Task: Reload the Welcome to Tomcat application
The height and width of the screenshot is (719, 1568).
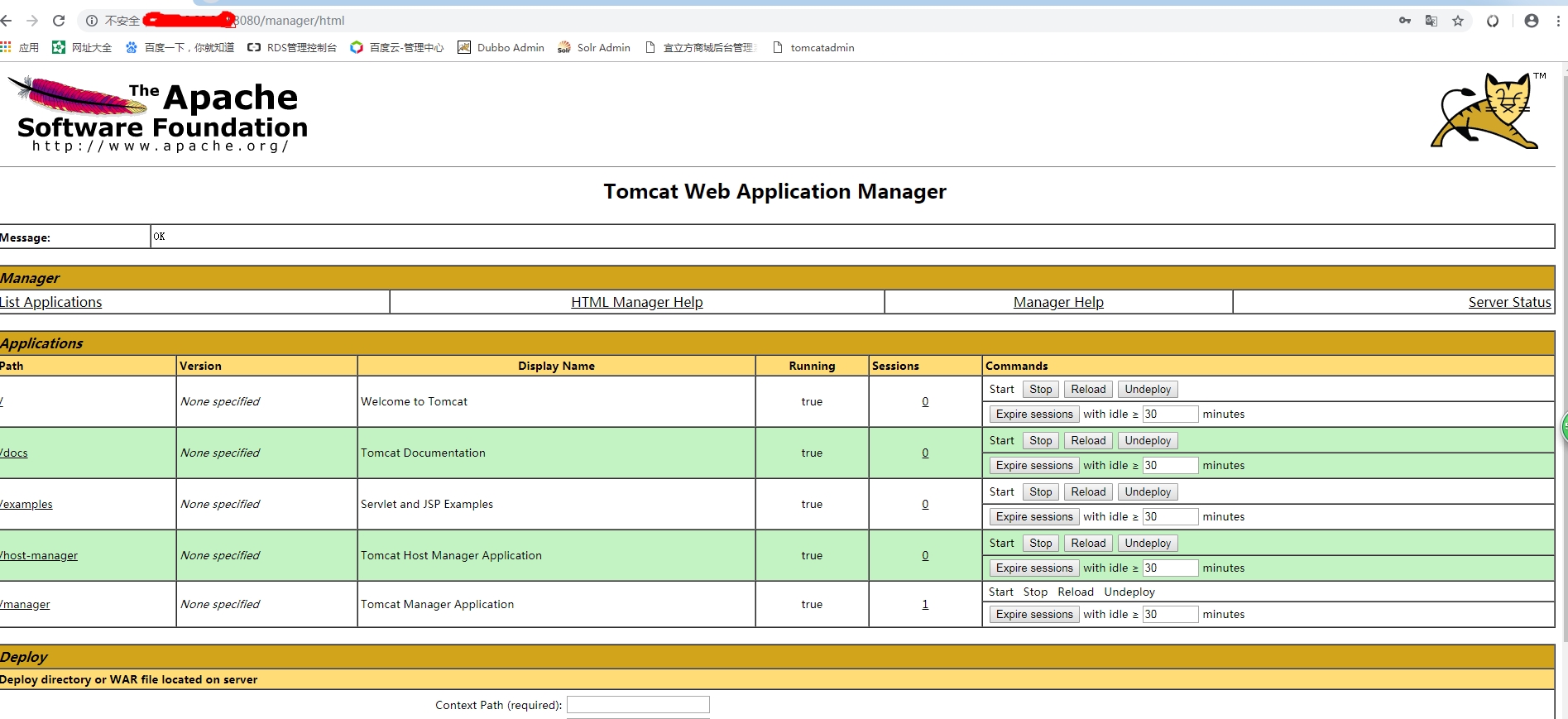Action: (1088, 389)
